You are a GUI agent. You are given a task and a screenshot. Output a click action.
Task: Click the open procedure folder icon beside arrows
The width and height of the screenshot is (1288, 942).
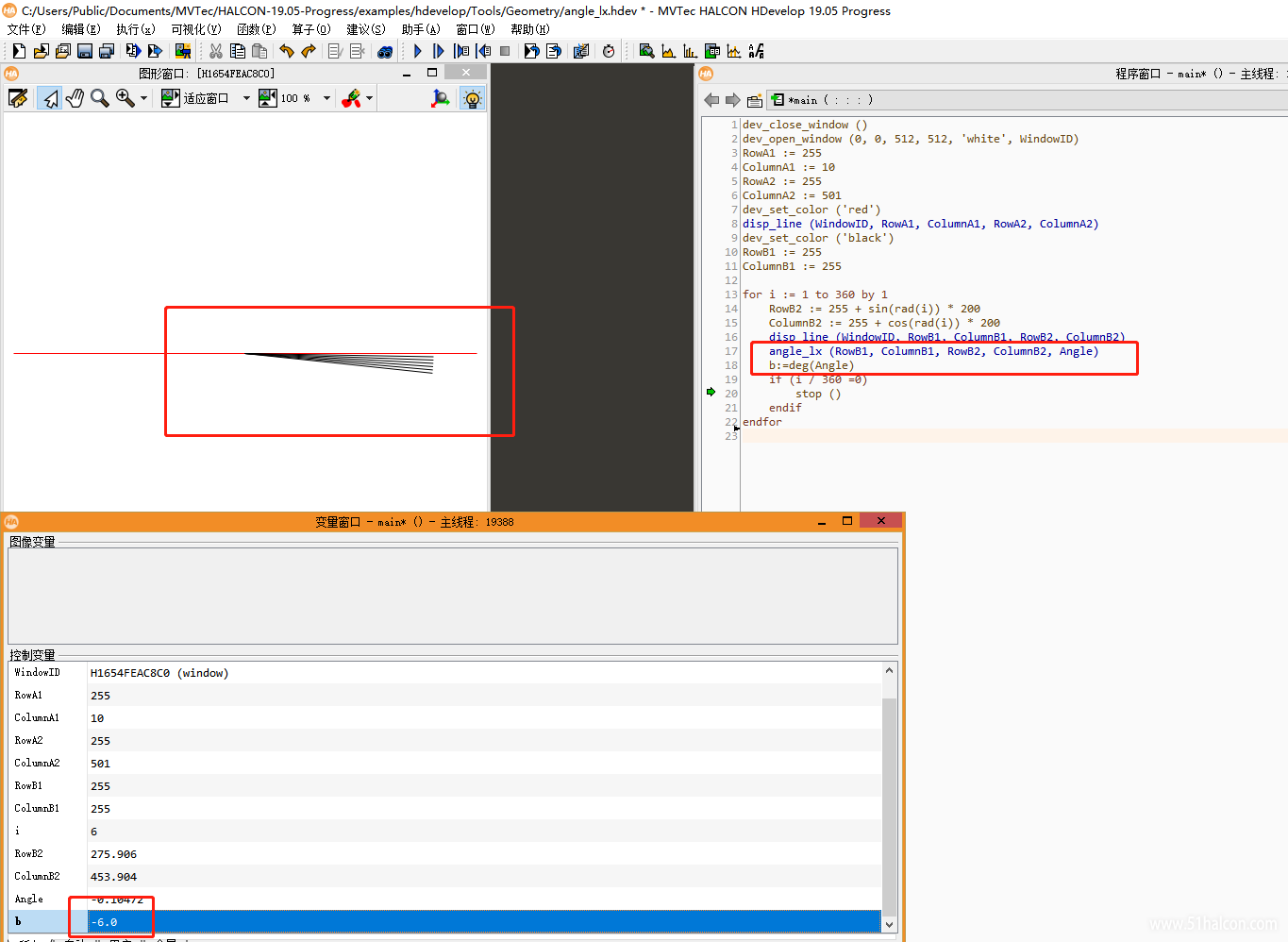(x=754, y=100)
